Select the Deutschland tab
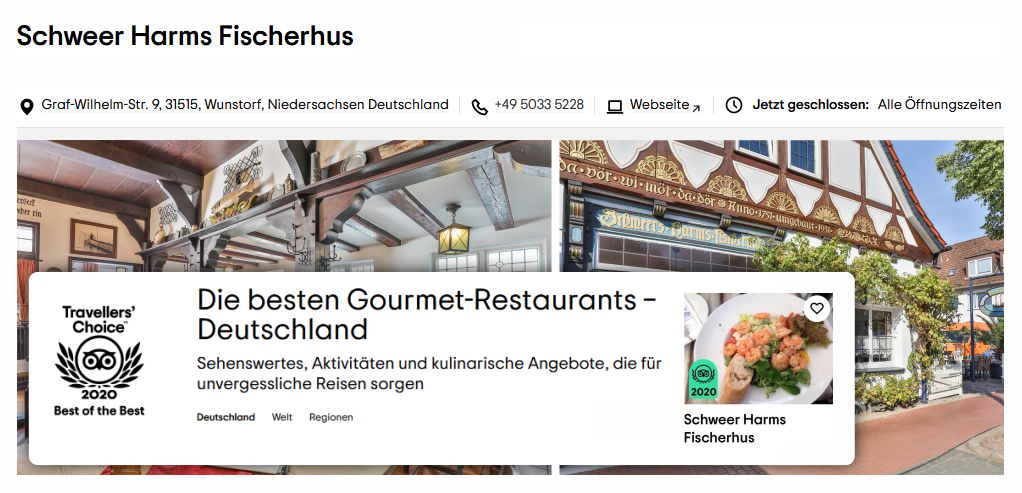Viewport: 1022px width, 493px height. tap(226, 417)
